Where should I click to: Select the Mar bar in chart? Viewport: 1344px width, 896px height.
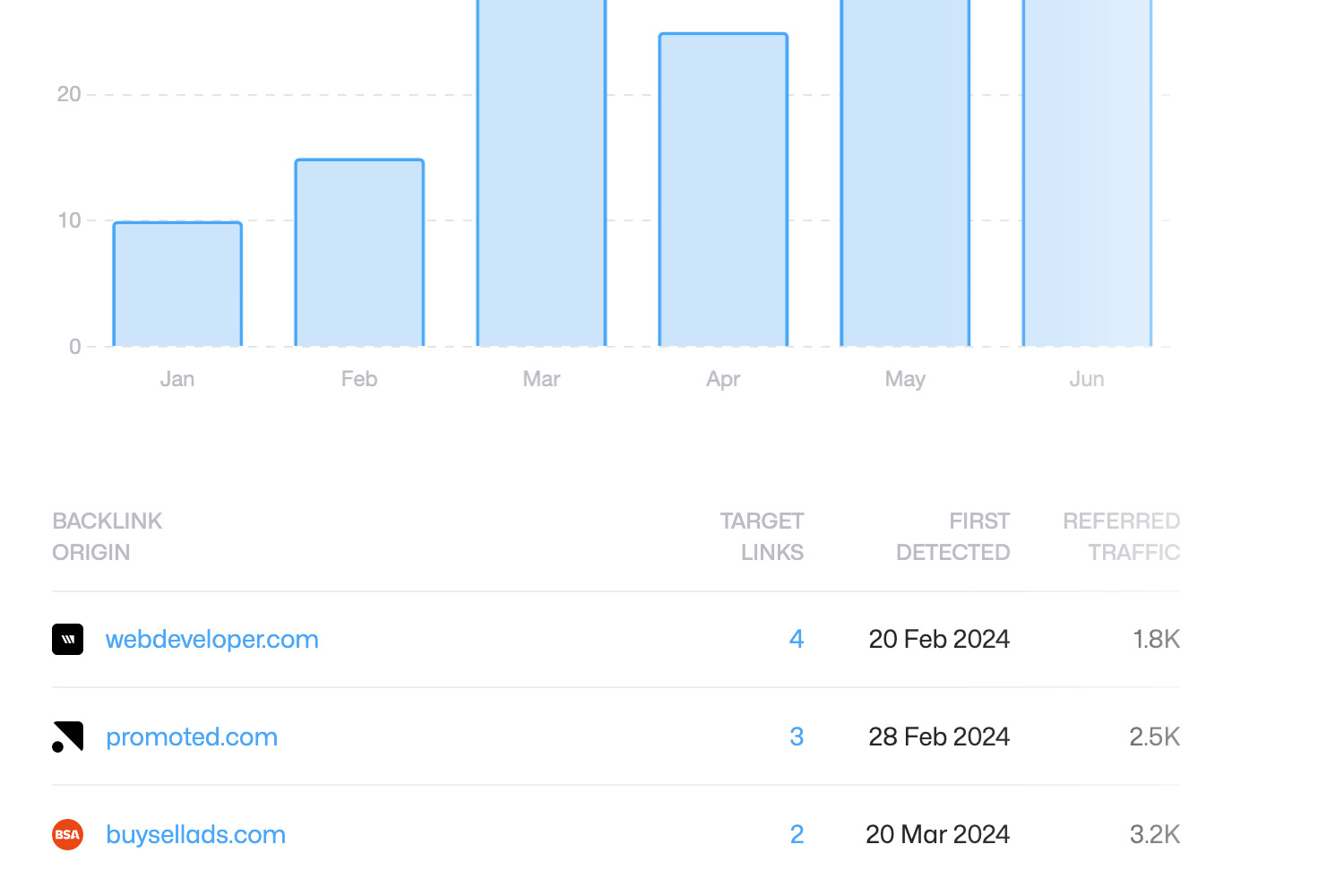point(541,173)
